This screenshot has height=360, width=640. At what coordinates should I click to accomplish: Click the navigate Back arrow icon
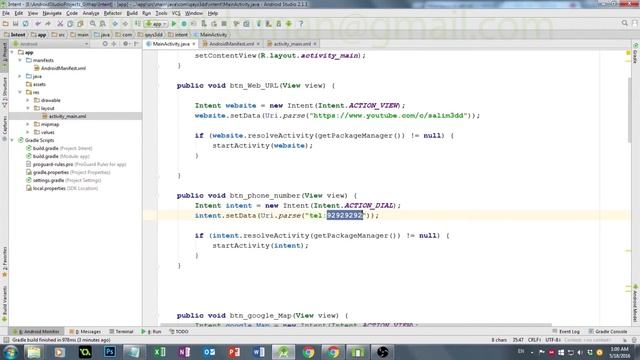pyautogui.click(x=115, y=24)
